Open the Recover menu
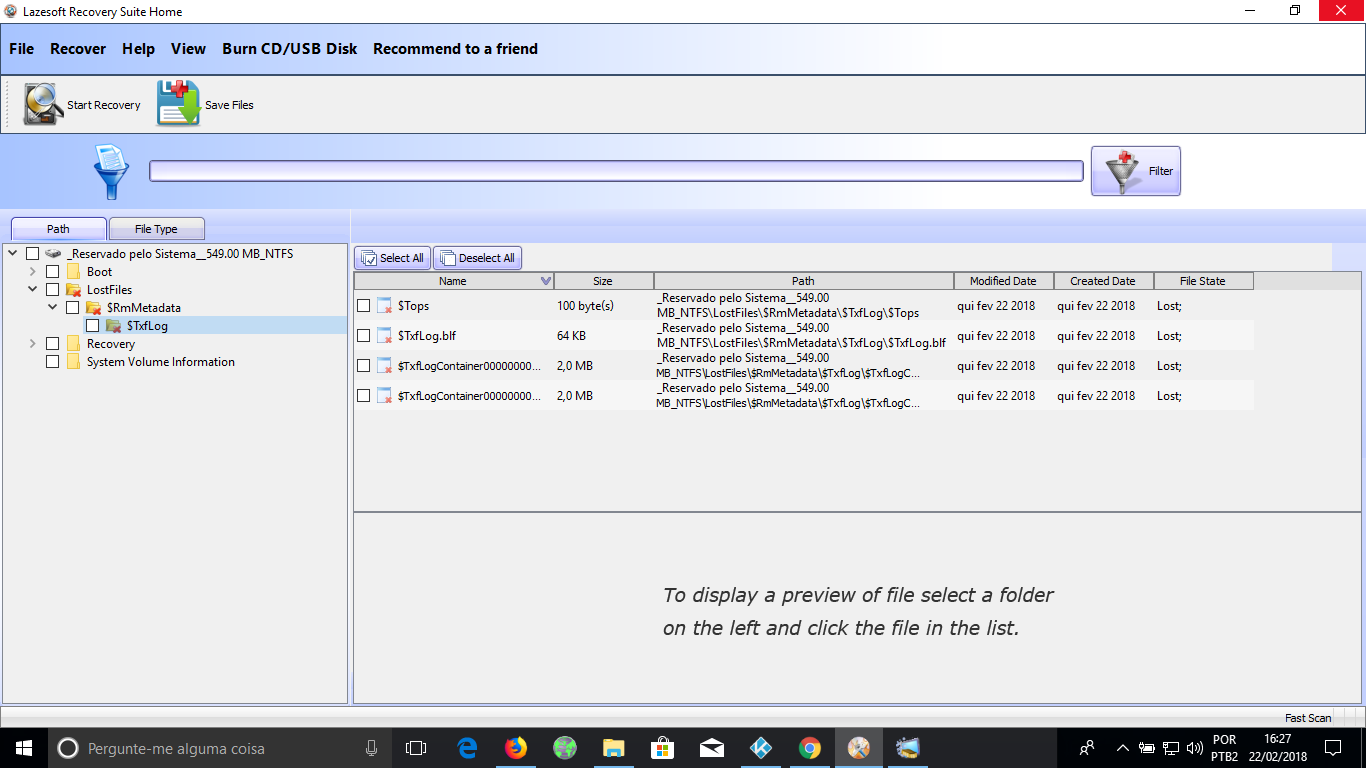The width and height of the screenshot is (1366, 768). [78, 49]
